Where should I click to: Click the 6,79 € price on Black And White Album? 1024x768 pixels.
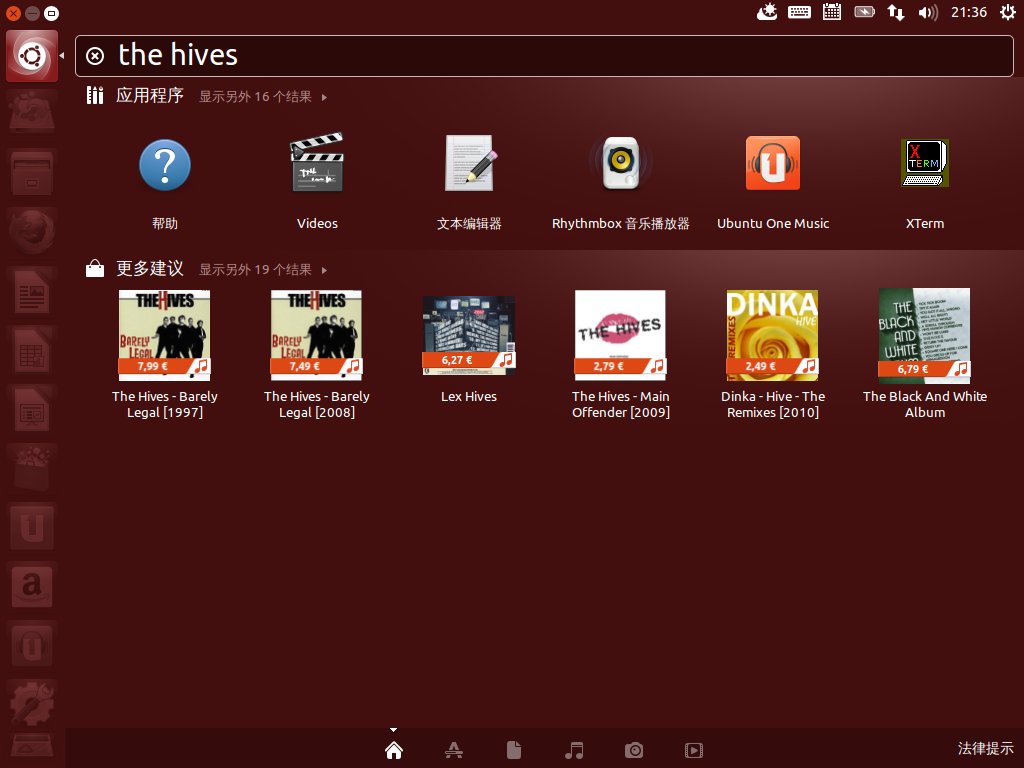[x=912, y=369]
